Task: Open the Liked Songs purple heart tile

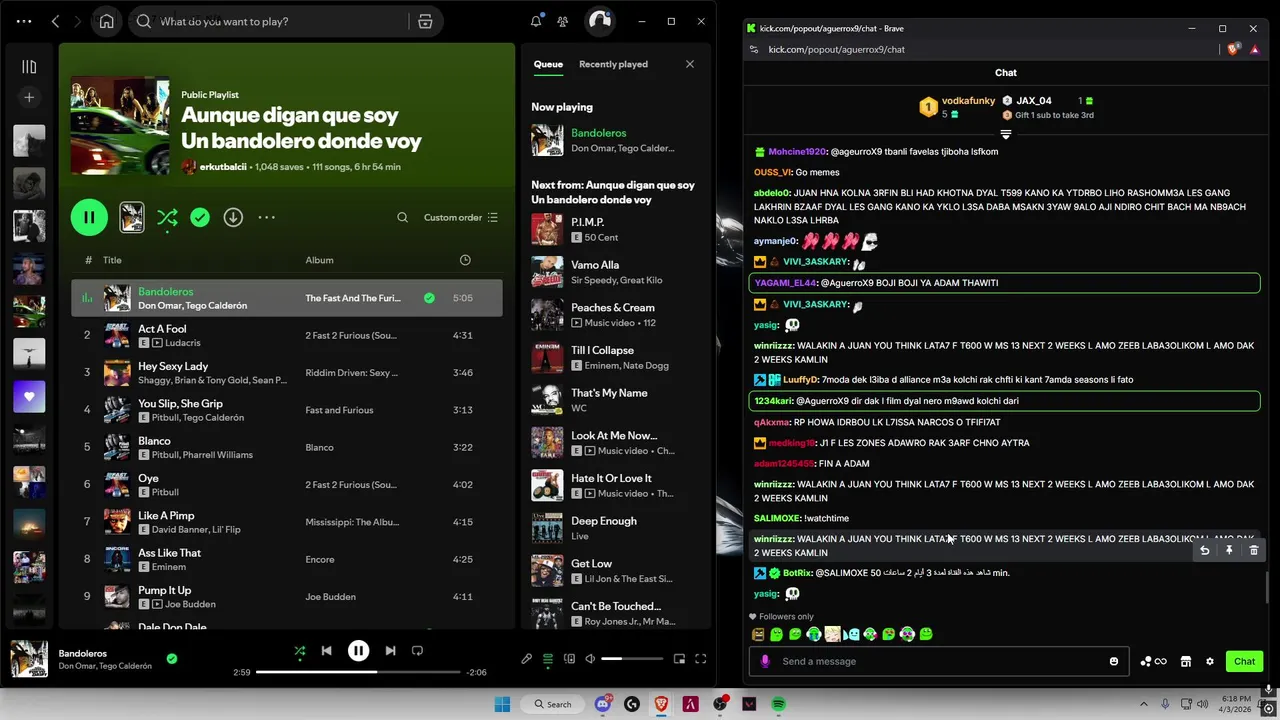Action: [x=29, y=397]
